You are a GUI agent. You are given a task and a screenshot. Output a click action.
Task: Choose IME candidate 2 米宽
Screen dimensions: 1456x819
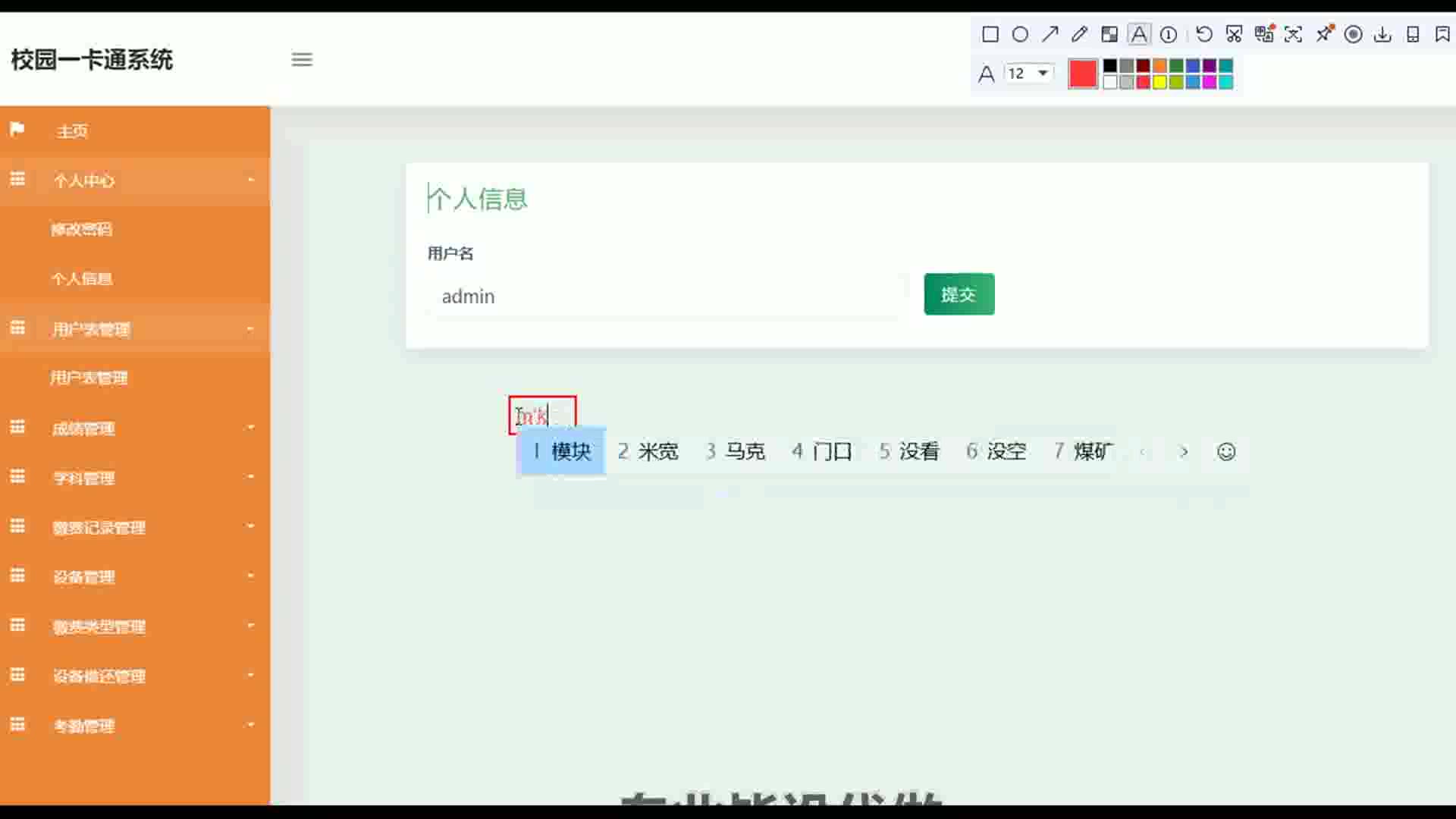click(648, 451)
